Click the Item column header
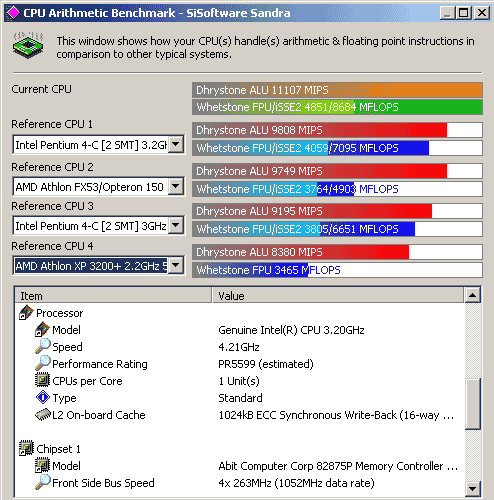 click(x=113, y=295)
